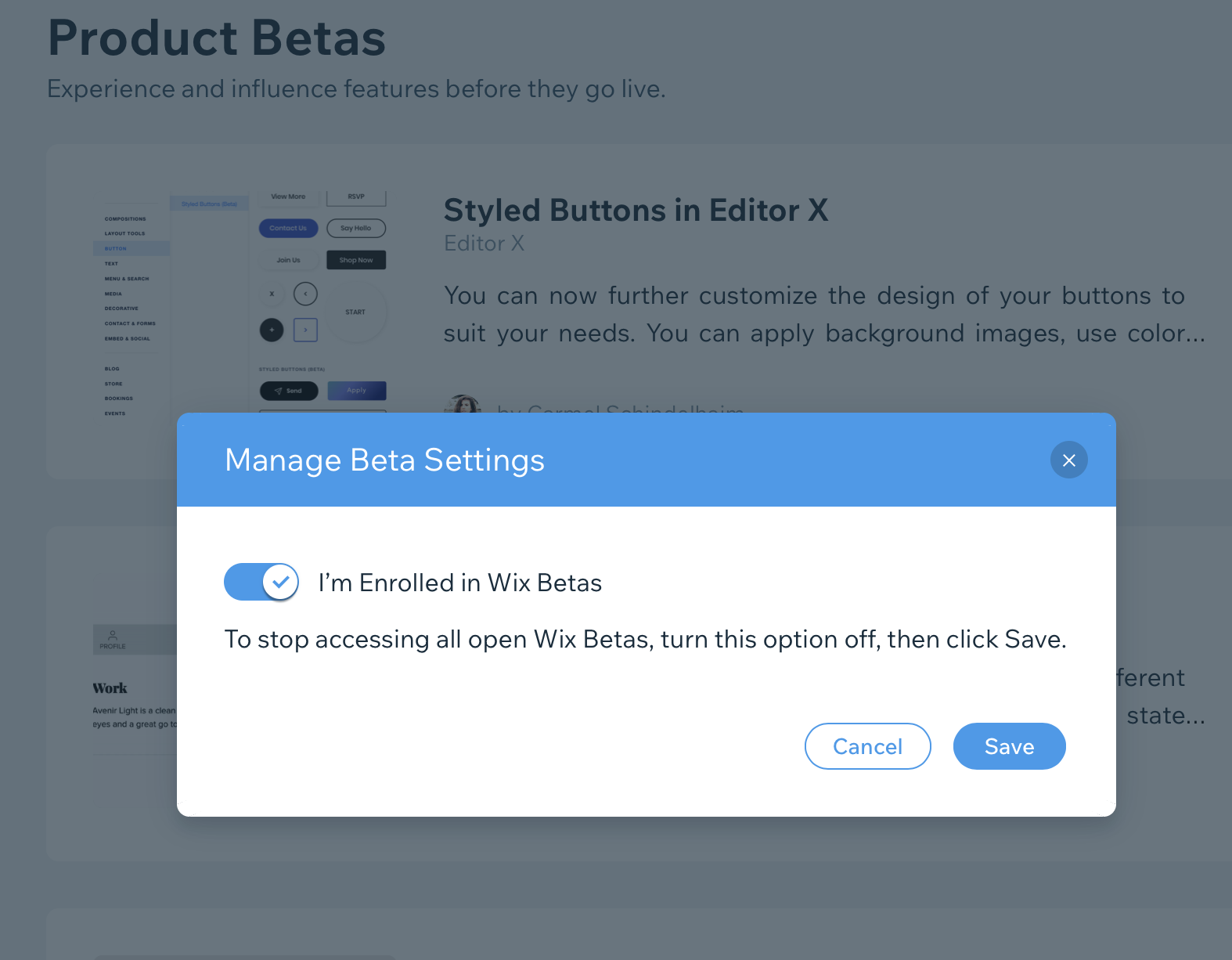Click the "To stop accessing all open Wix Betas" instruction text

(x=645, y=639)
